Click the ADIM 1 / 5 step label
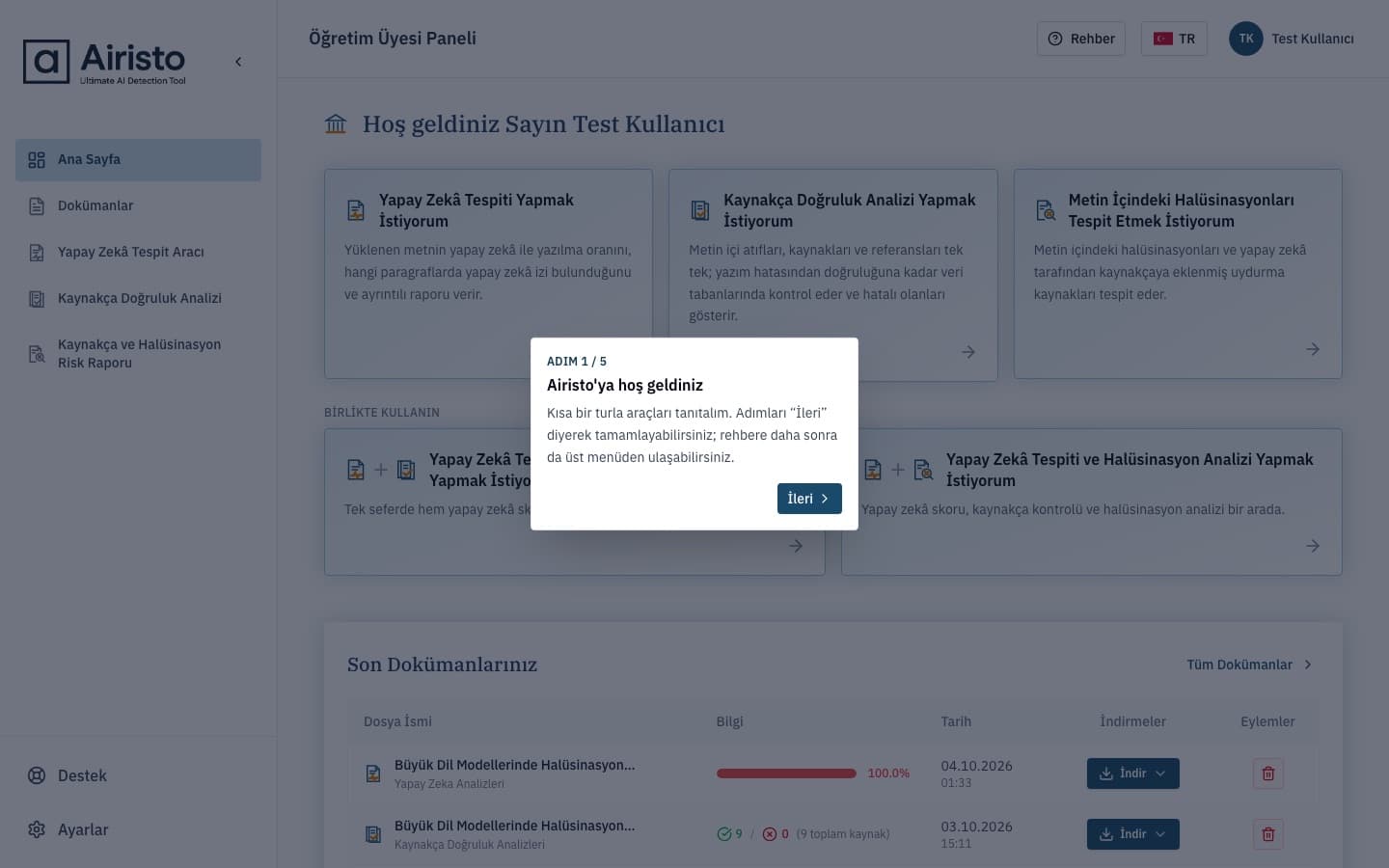 577,362
